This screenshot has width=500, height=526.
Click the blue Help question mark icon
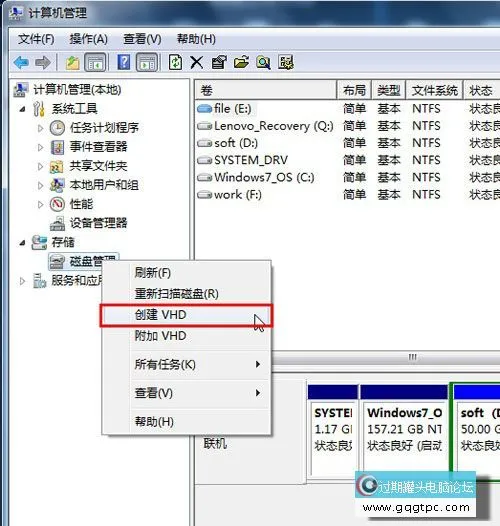tap(124, 62)
